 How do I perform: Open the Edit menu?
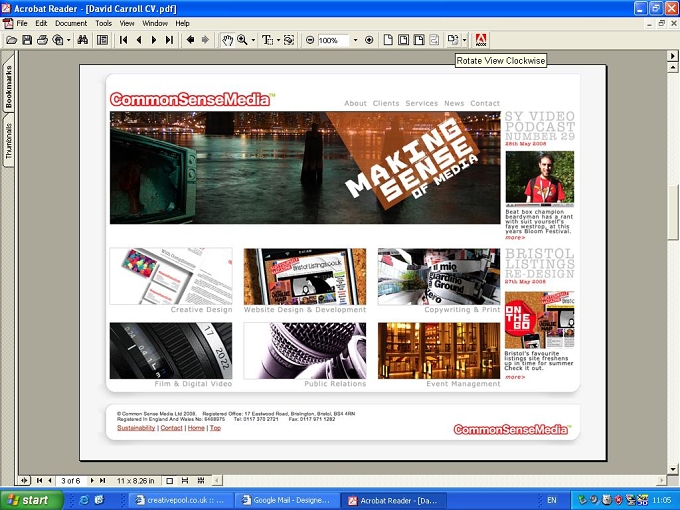[41, 23]
